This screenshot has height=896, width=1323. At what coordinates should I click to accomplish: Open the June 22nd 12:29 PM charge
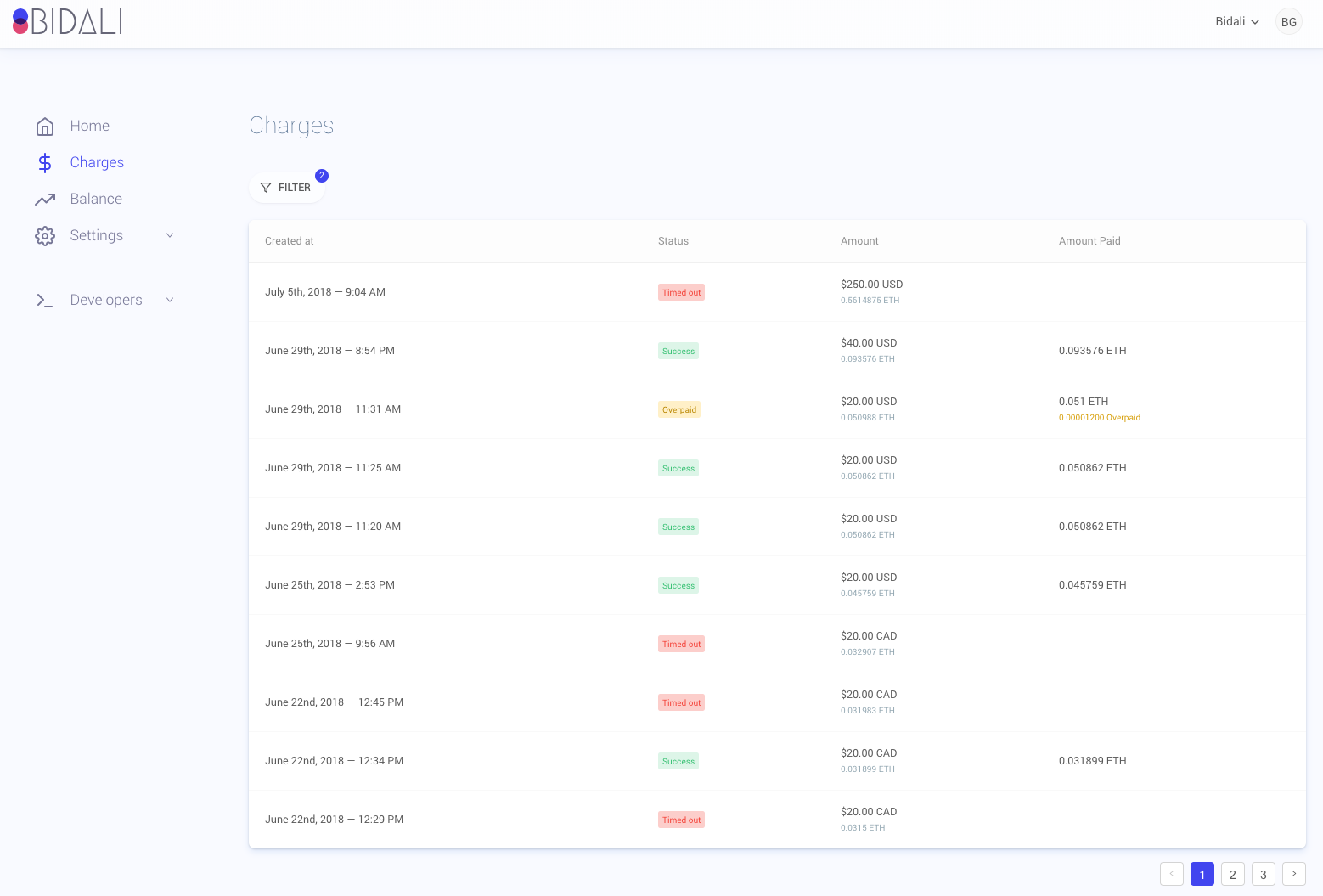tap(777, 820)
